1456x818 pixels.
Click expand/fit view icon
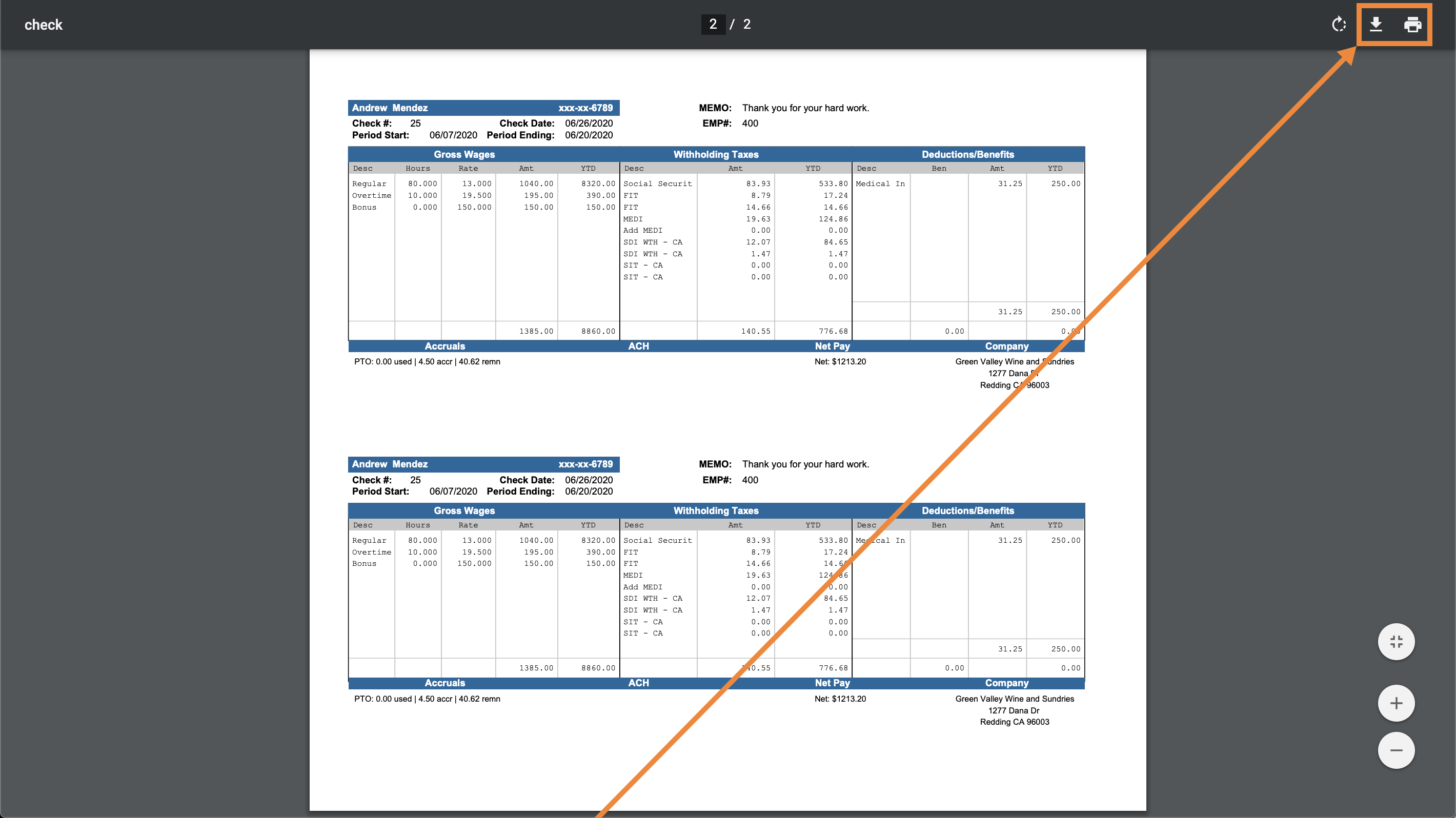pyautogui.click(x=1396, y=641)
